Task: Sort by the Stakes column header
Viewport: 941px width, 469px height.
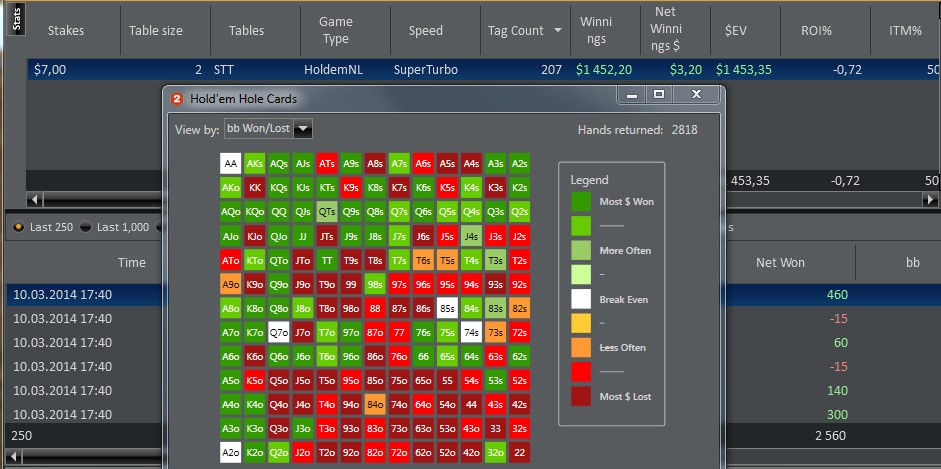Action: pyautogui.click(x=65, y=31)
